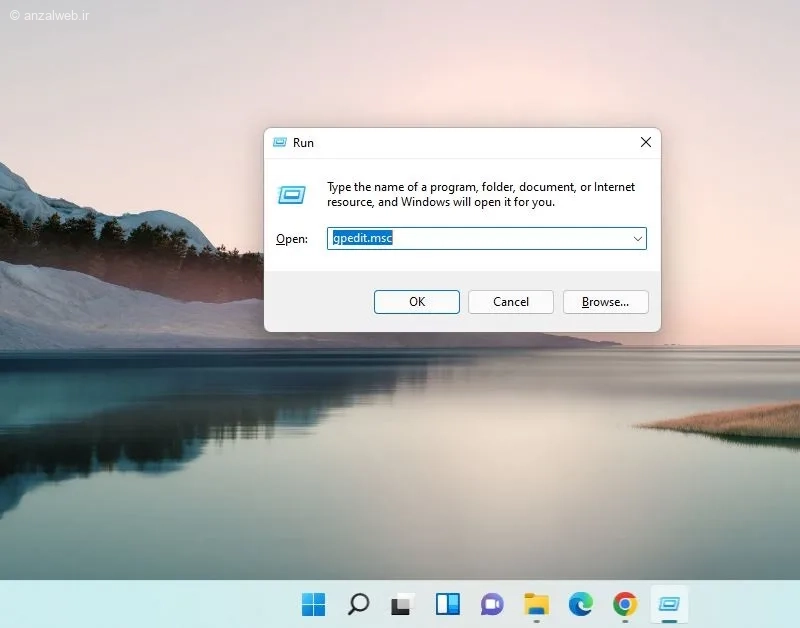This screenshot has width=800, height=628.
Task: Click large Run icon beside description
Action: (x=291, y=195)
